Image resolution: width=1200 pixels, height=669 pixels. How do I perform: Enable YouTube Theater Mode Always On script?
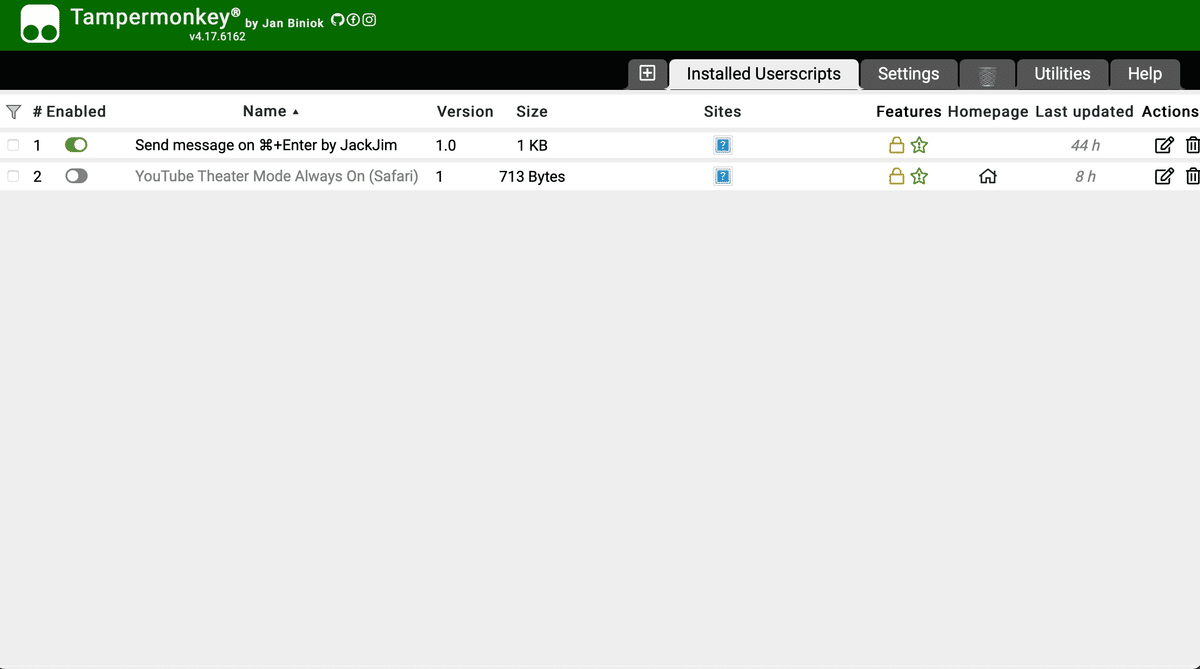[x=76, y=176]
